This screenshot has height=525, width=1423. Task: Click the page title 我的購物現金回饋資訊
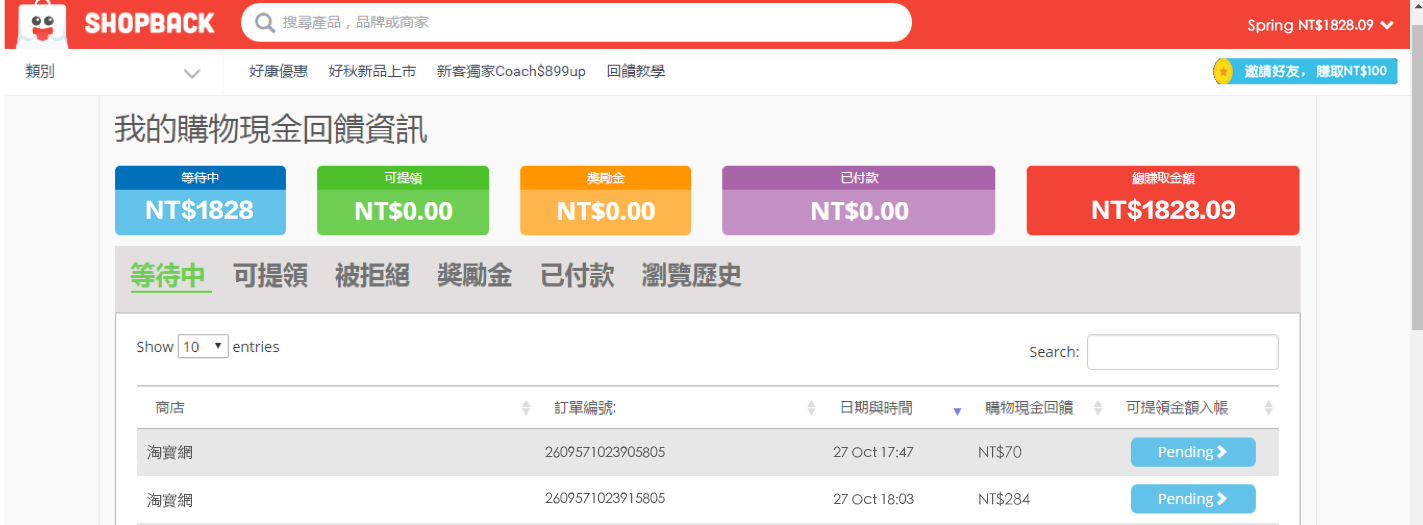(x=271, y=129)
